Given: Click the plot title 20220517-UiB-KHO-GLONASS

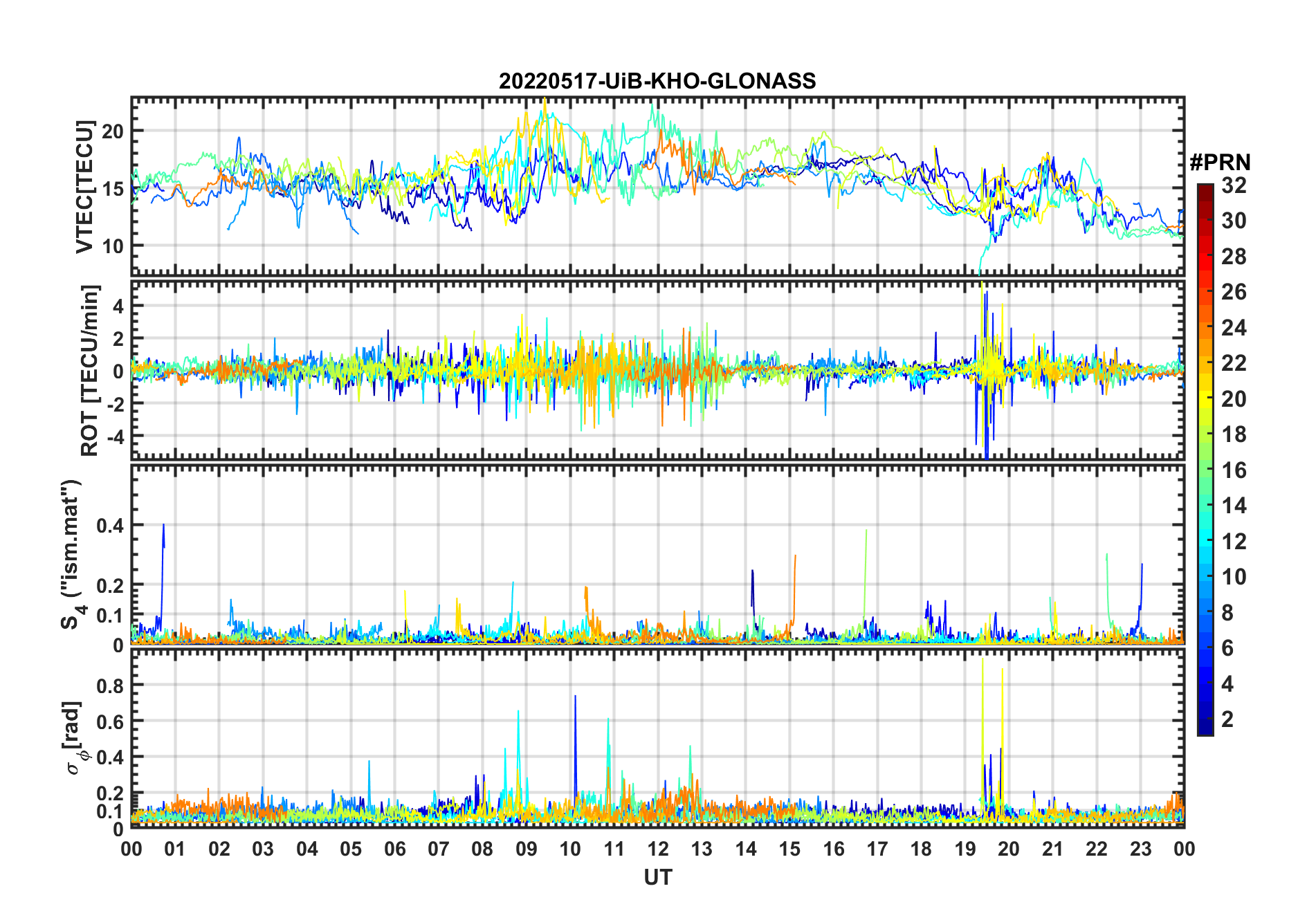Looking at the screenshot, I should point(657,81).
